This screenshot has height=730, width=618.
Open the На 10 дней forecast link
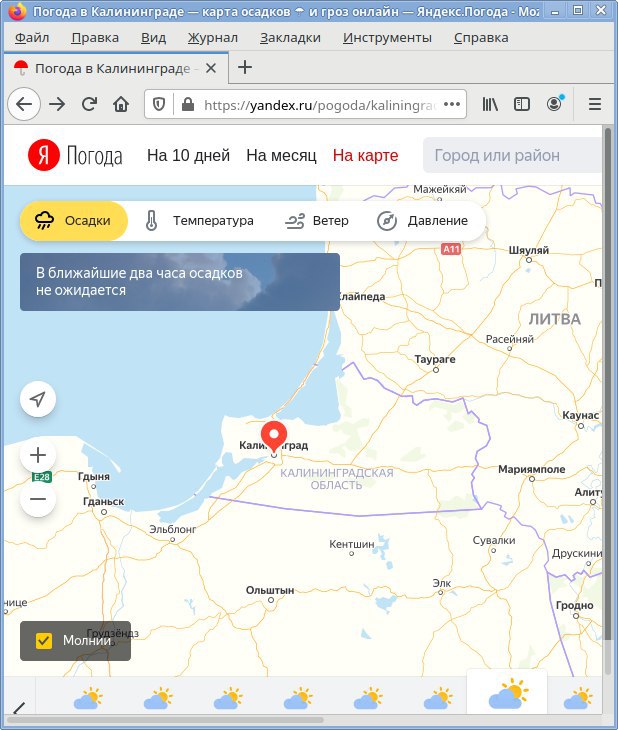[x=188, y=155]
